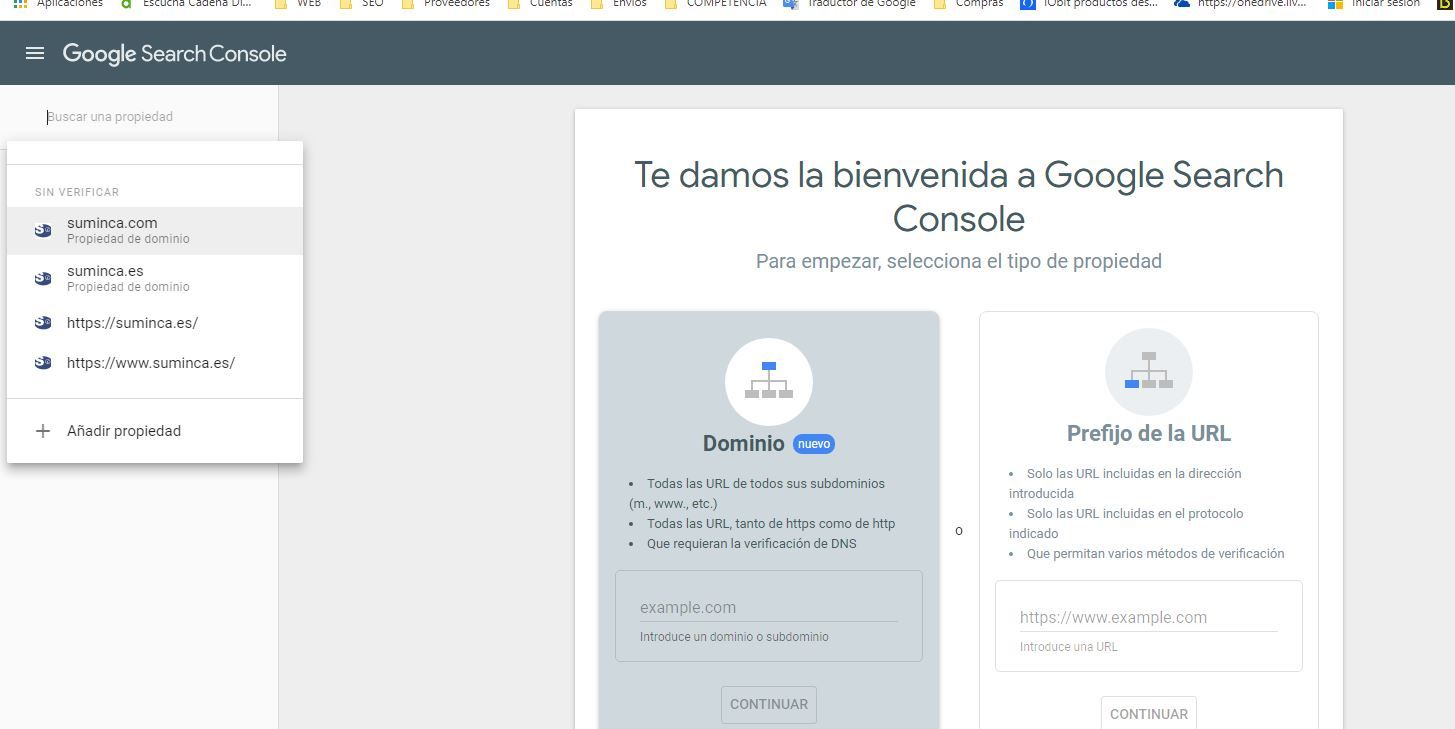Open the COMPETENCIA bookmarks folder
Image resolution: width=1455 pixels, height=729 pixels.
[716, 4]
